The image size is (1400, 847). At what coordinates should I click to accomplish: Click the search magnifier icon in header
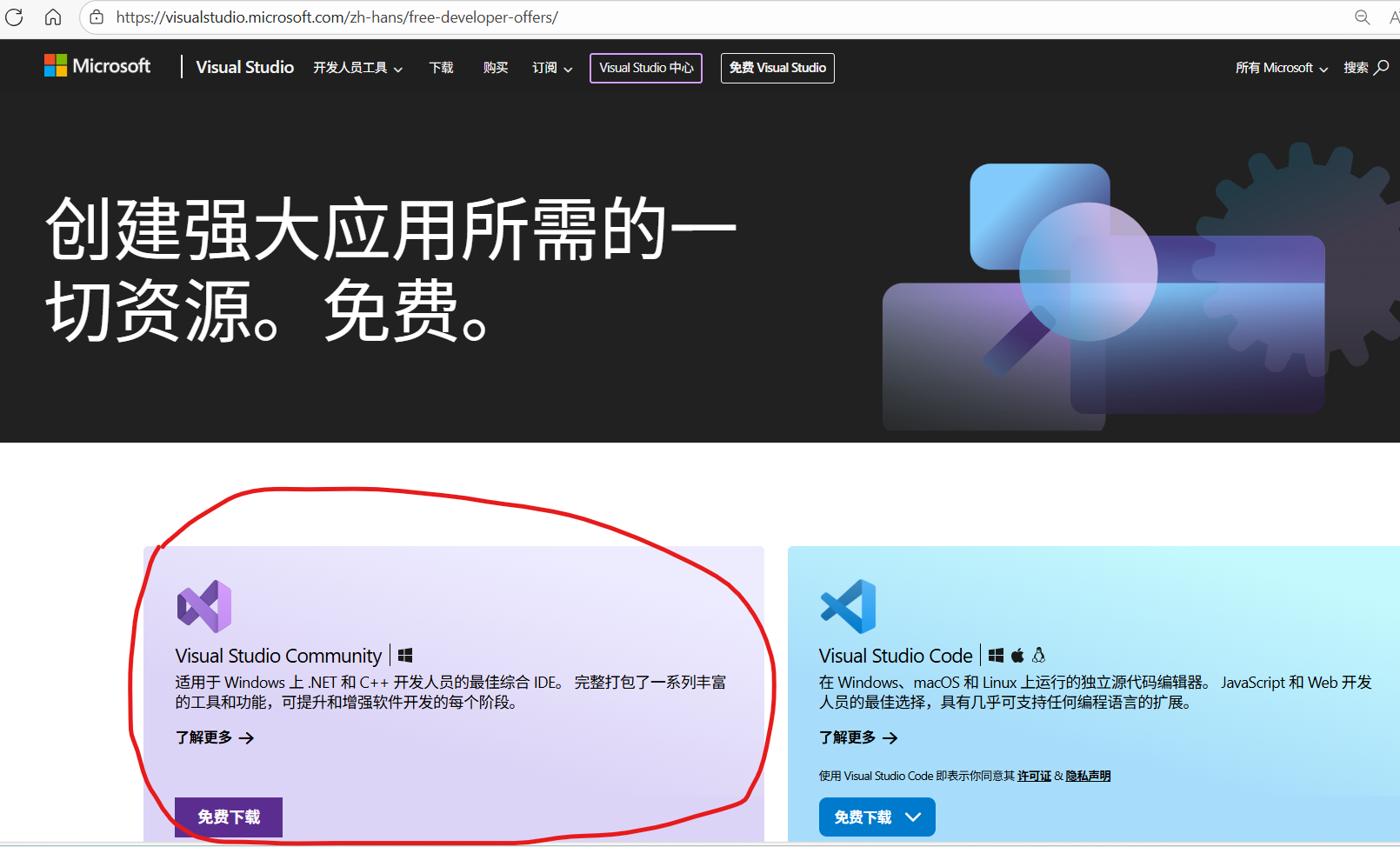coord(1382,67)
